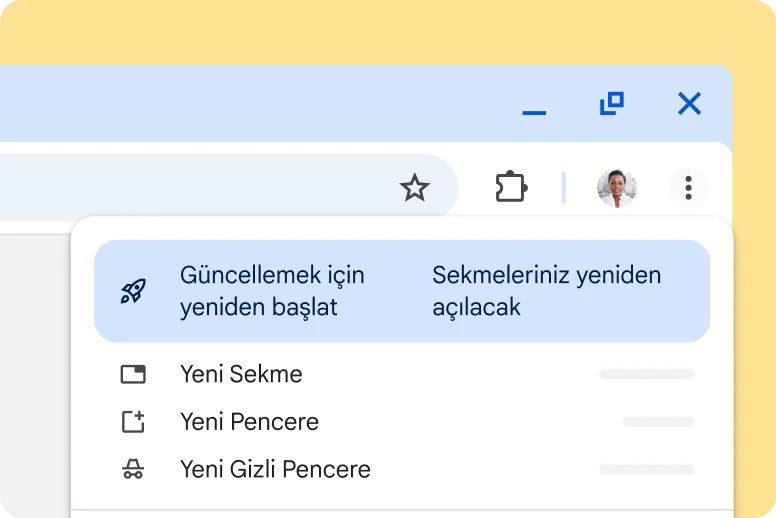Image resolution: width=776 pixels, height=518 pixels.
Task: Click the shortcut placeholder next to Yeni Sekme
Action: coord(646,374)
